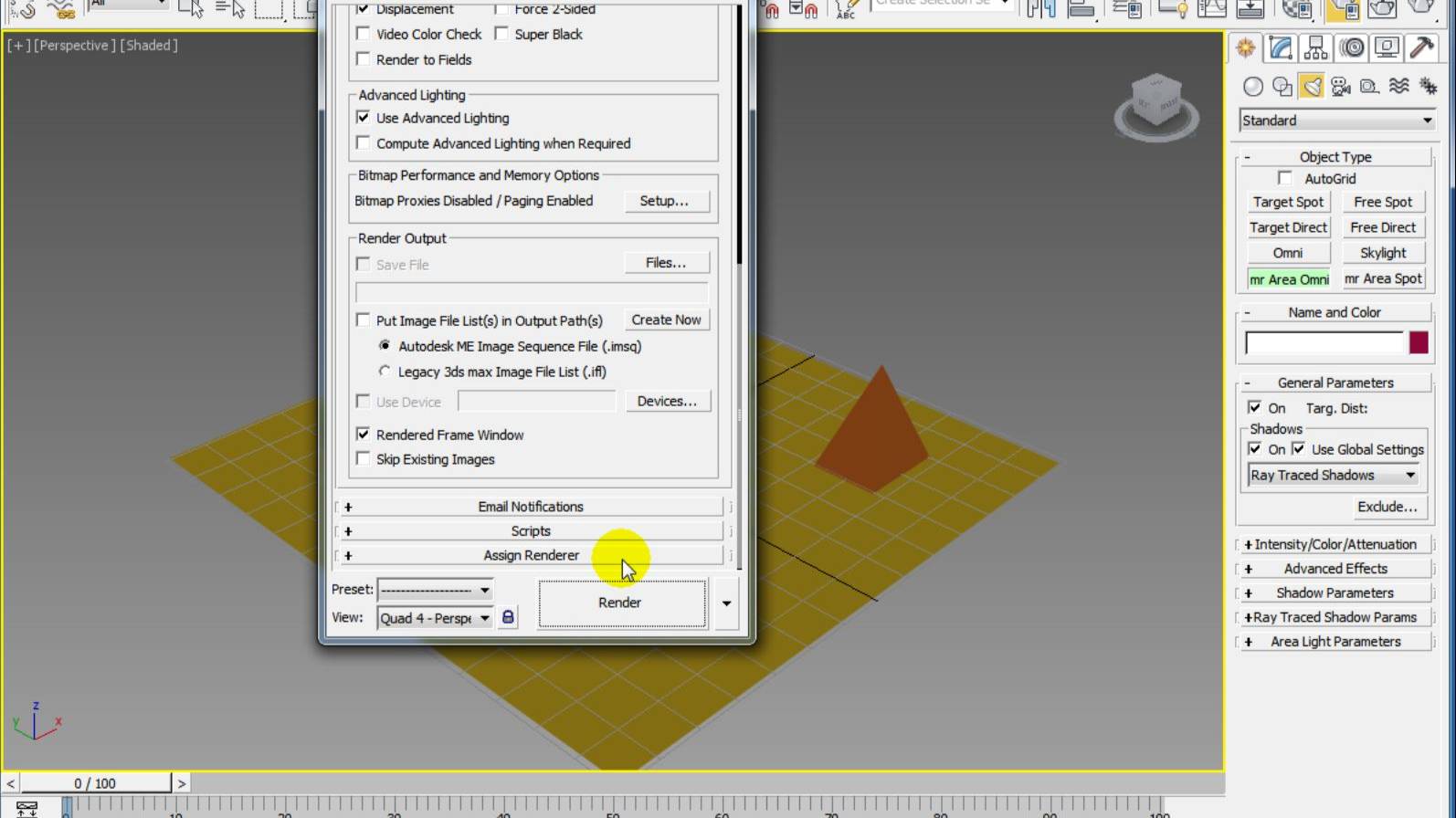Click the Bind to Space Warp icon
This screenshot has width=1456, height=818.
61,9
